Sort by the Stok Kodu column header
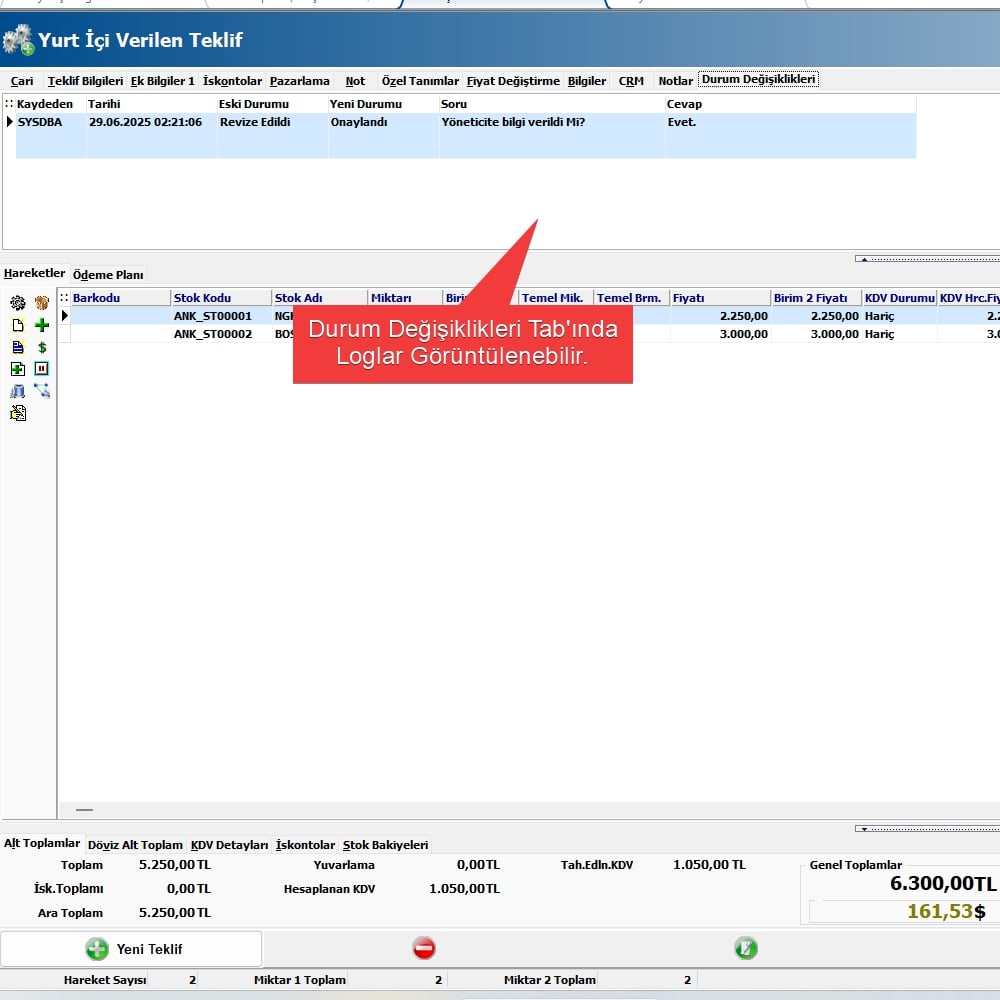 tap(220, 298)
